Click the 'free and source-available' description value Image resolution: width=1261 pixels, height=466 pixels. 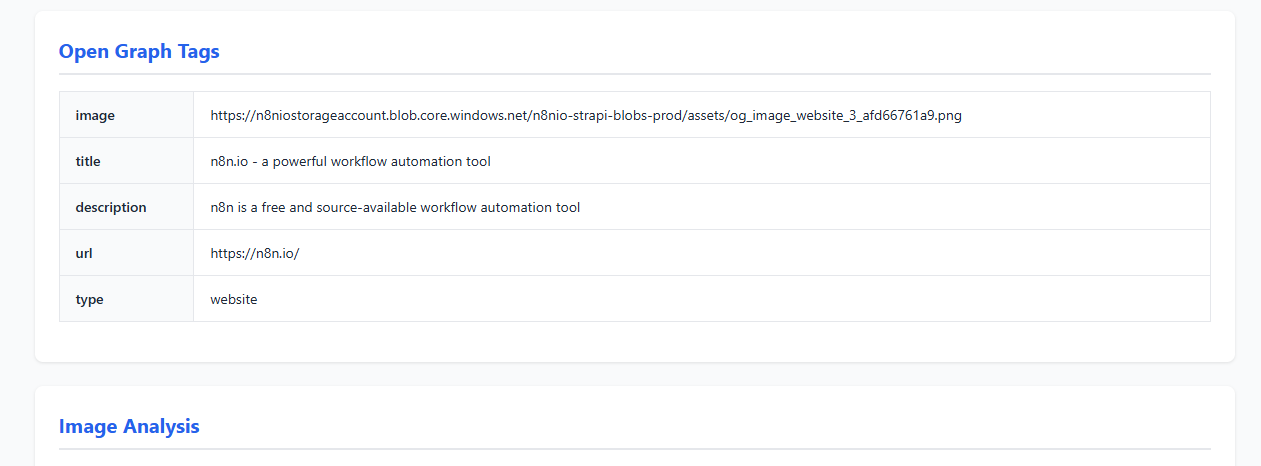point(395,207)
